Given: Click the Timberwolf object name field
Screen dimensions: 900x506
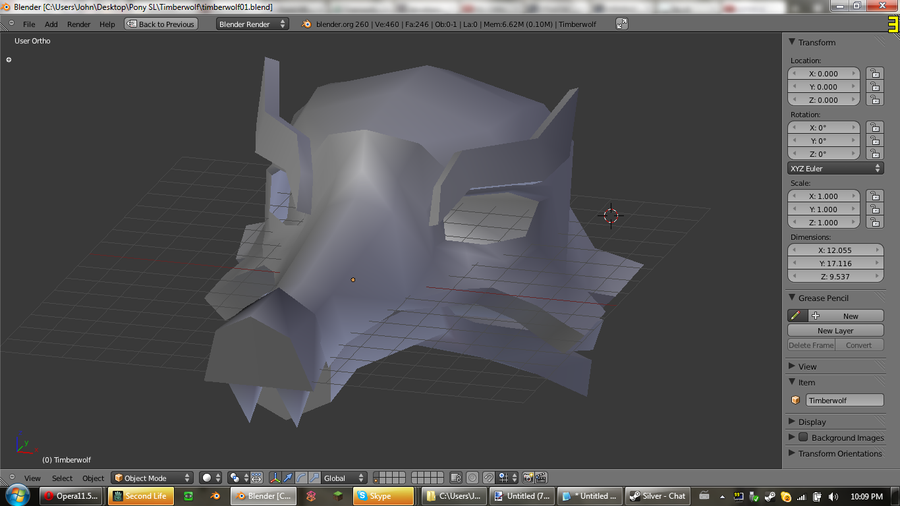Looking at the screenshot, I should (x=844, y=400).
